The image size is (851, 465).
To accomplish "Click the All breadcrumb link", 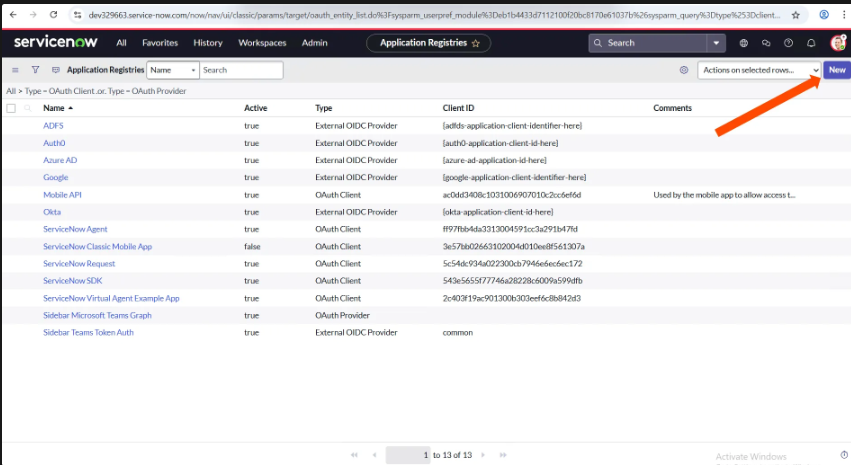I will pyautogui.click(x=11, y=91).
